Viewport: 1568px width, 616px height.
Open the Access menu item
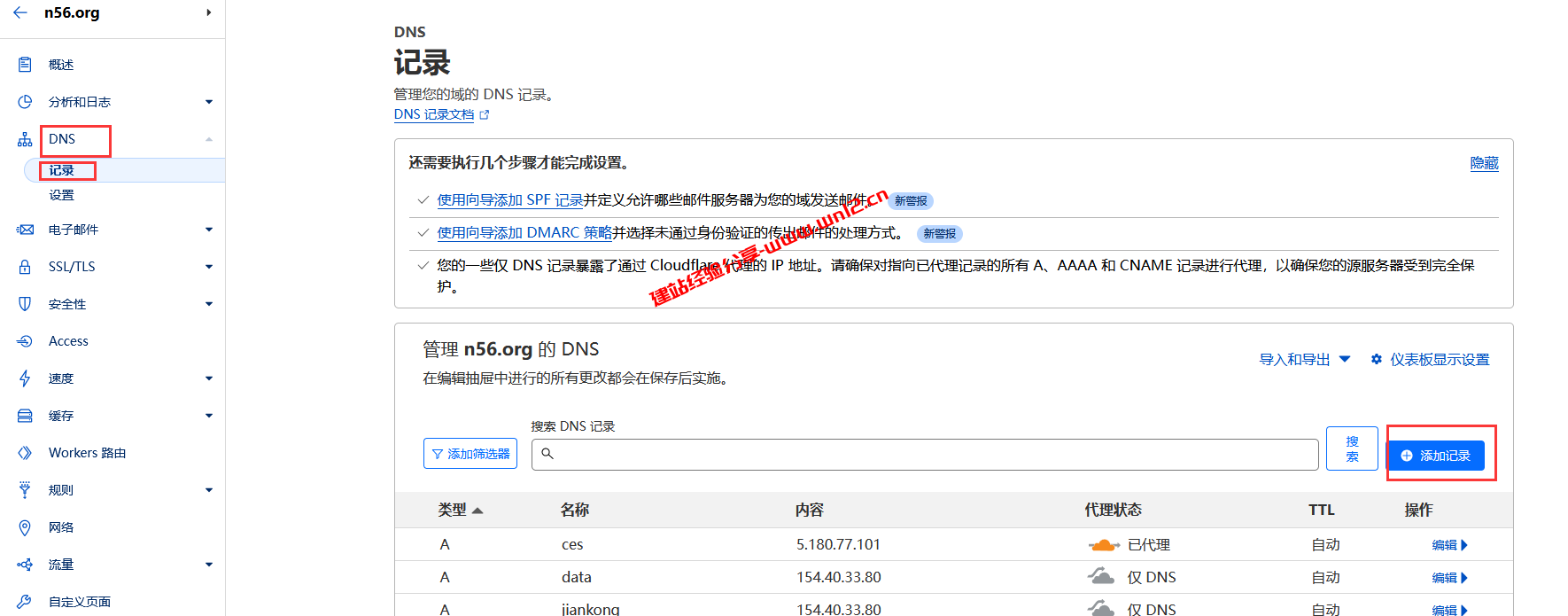click(x=68, y=341)
